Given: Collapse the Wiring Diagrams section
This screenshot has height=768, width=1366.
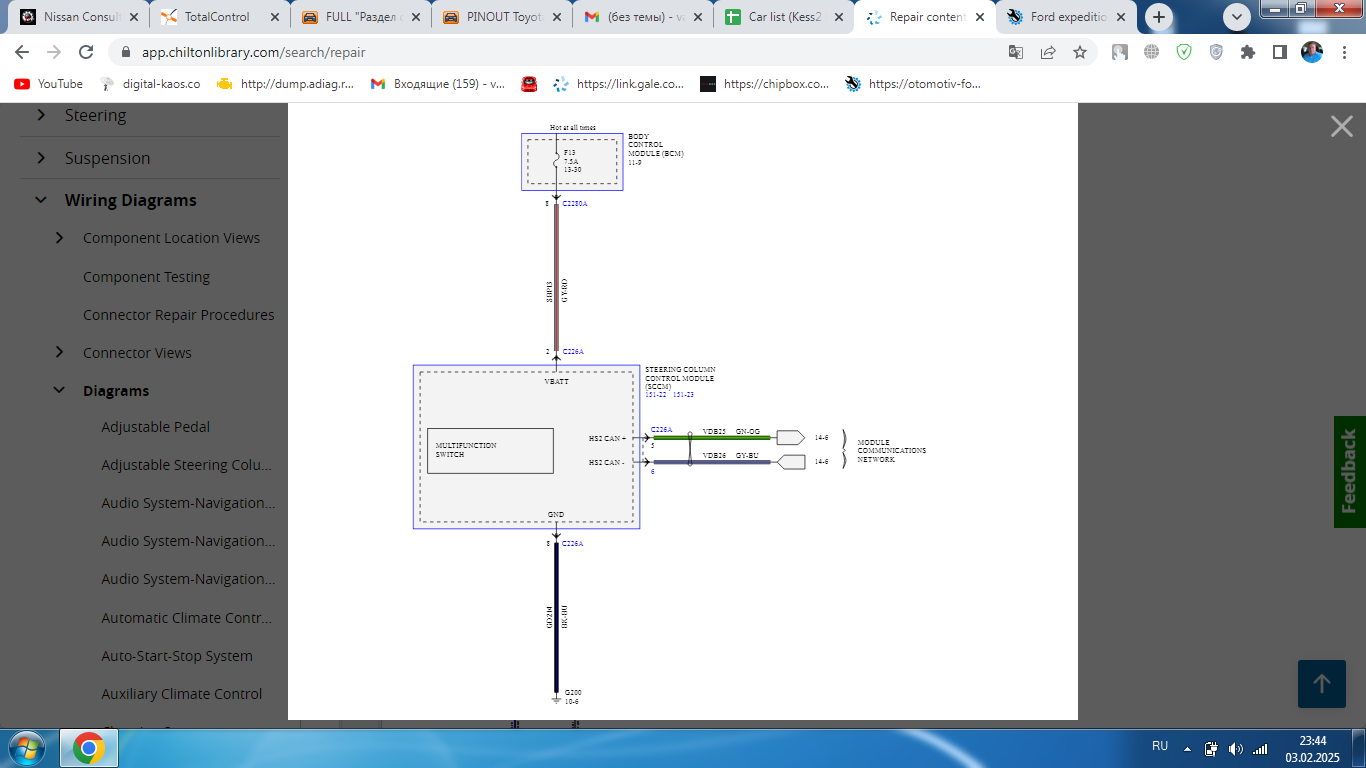Looking at the screenshot, I should pyautogui.click(x=41, y=200).
